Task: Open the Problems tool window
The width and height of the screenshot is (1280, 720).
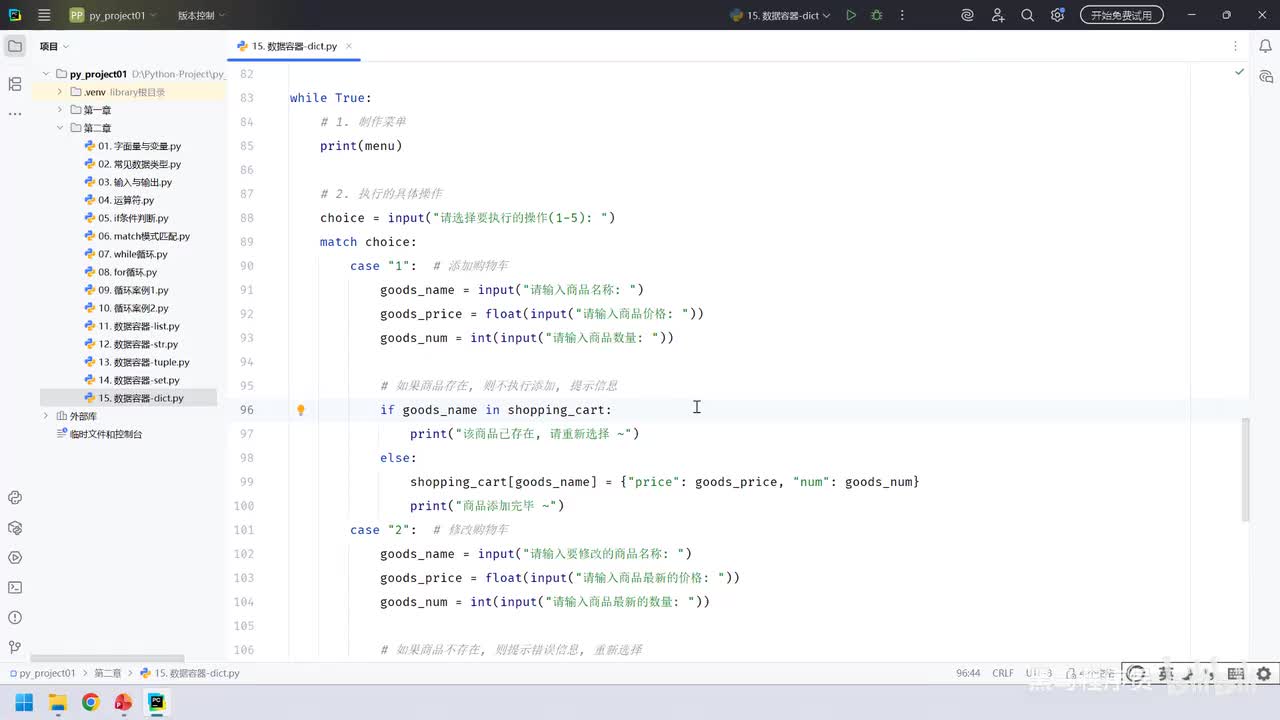Action: pyautogui.click(x=15, y=618)
